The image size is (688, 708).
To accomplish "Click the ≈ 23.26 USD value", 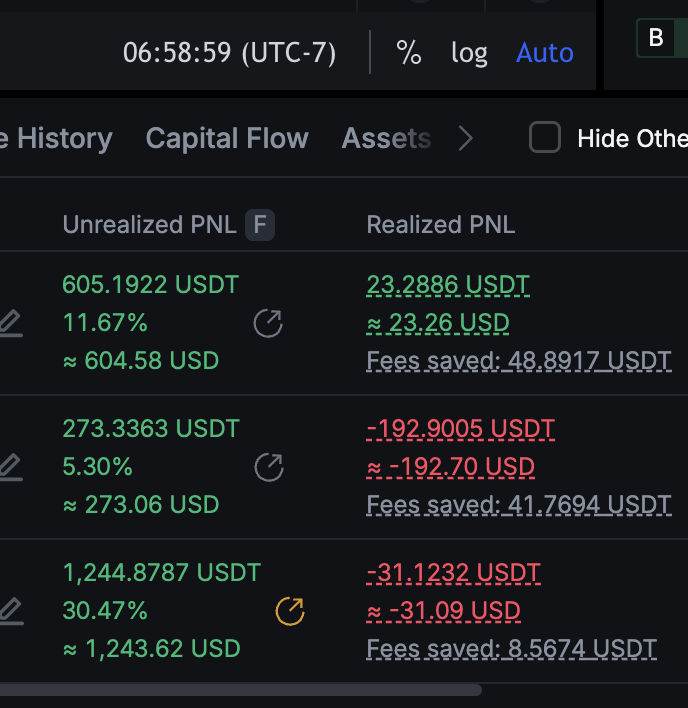I will pyautogui.click(x=438, y=323).
